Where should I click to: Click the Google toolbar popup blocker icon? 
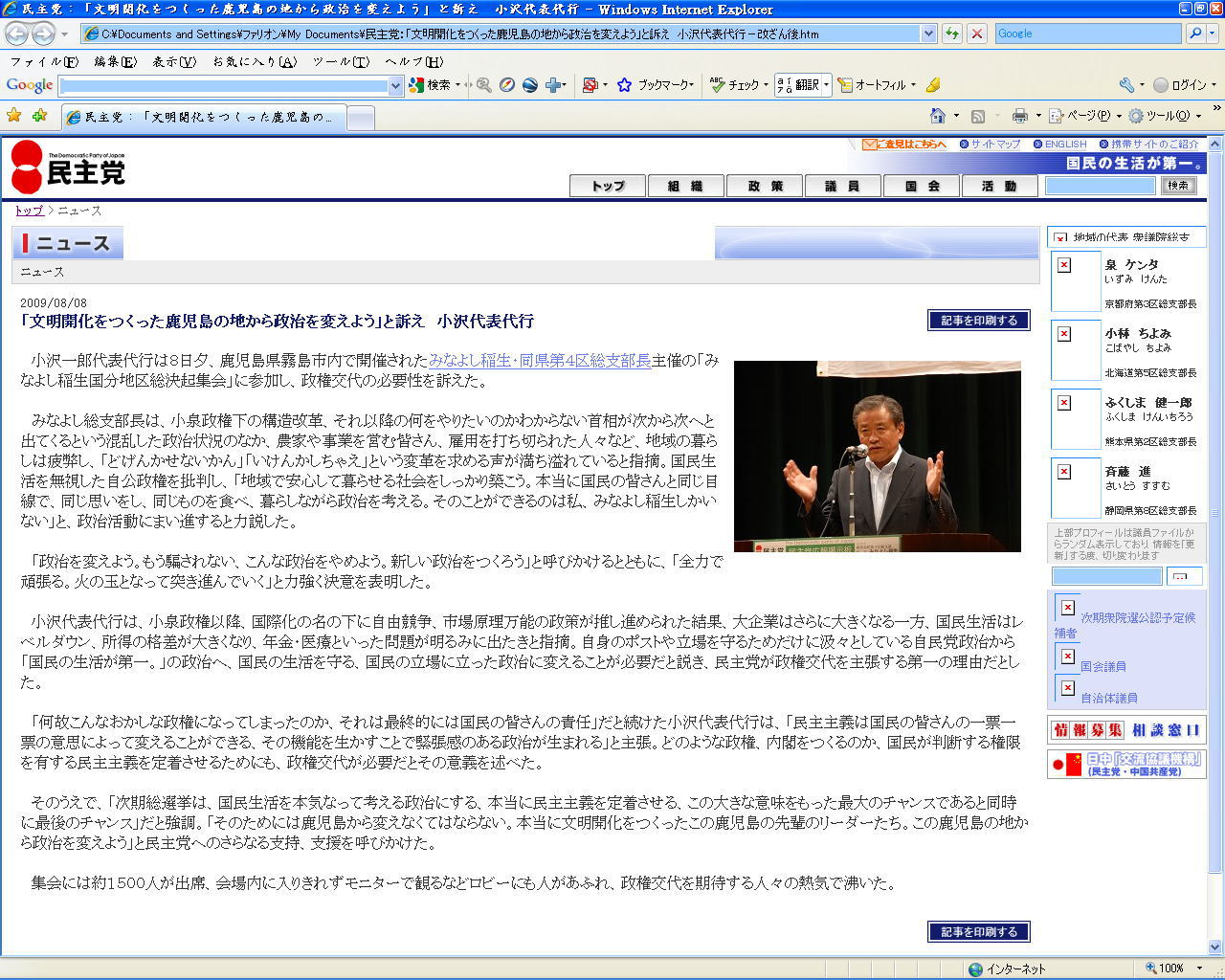590,85
